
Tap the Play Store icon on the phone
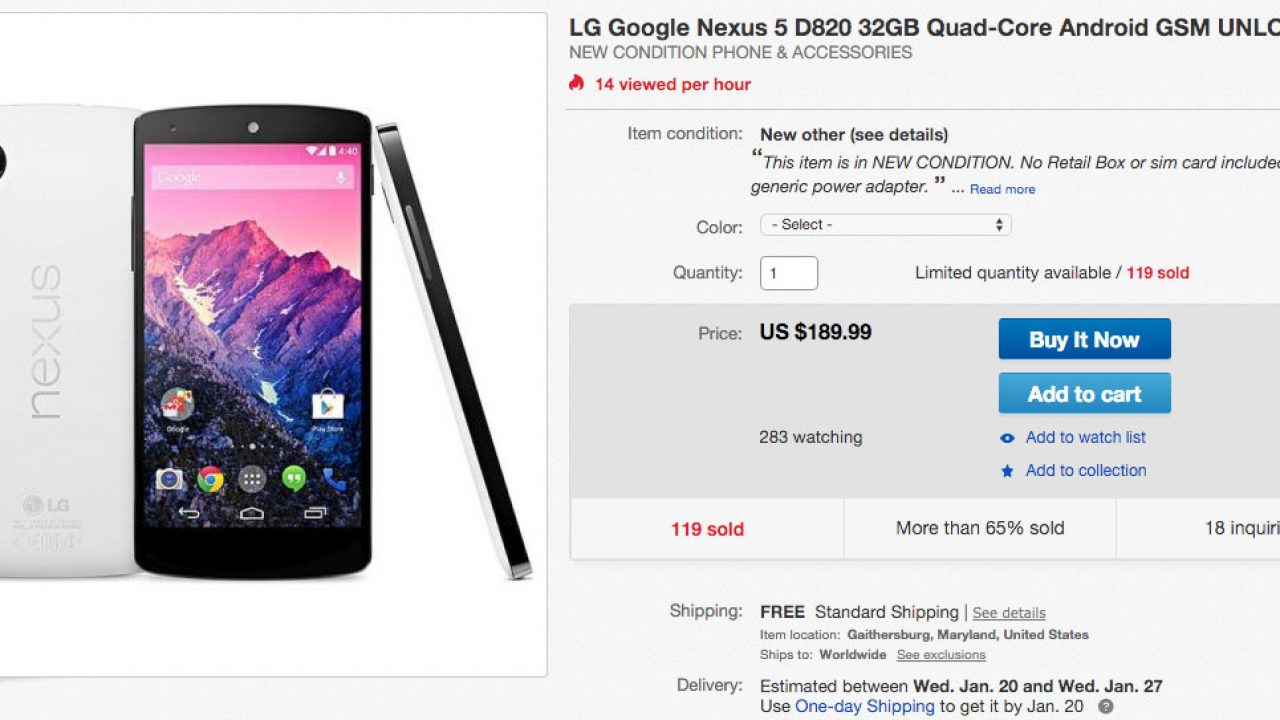(x=327, y=405)
